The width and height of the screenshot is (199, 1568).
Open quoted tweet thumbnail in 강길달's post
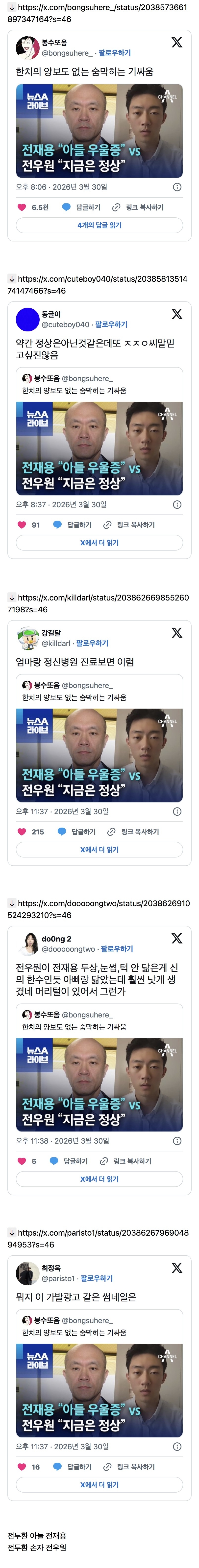(99, 755)
